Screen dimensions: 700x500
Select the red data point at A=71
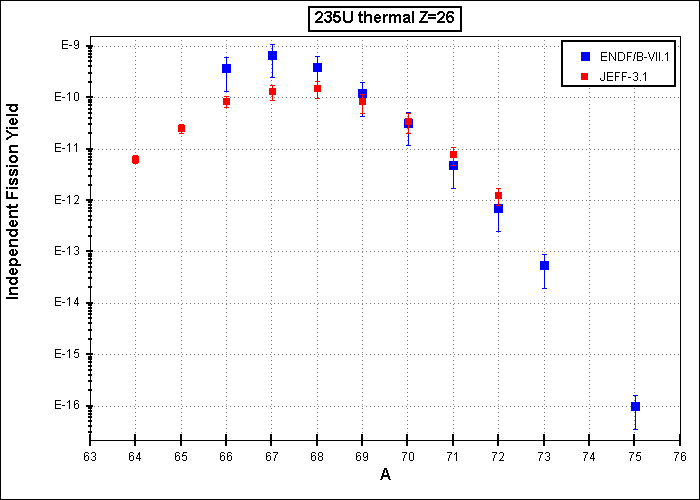[x=453, y=155]
